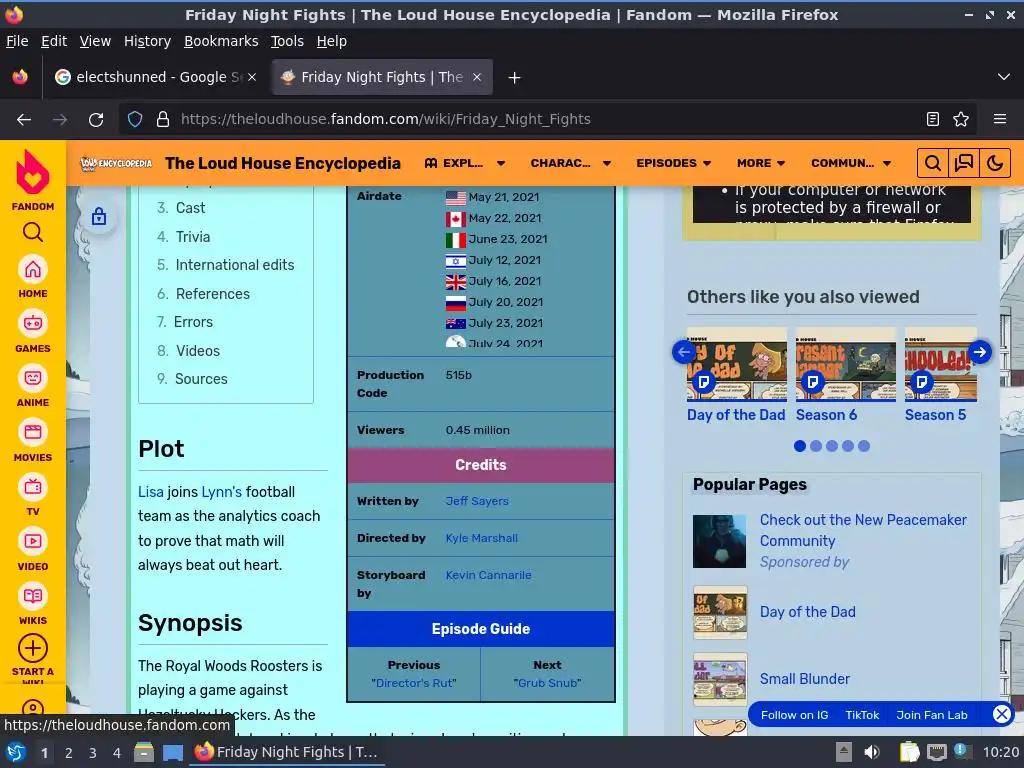1024x768 pixels.
Task: Open the Movies section icon
Action: pyautogui.click(x=33, y=432)
